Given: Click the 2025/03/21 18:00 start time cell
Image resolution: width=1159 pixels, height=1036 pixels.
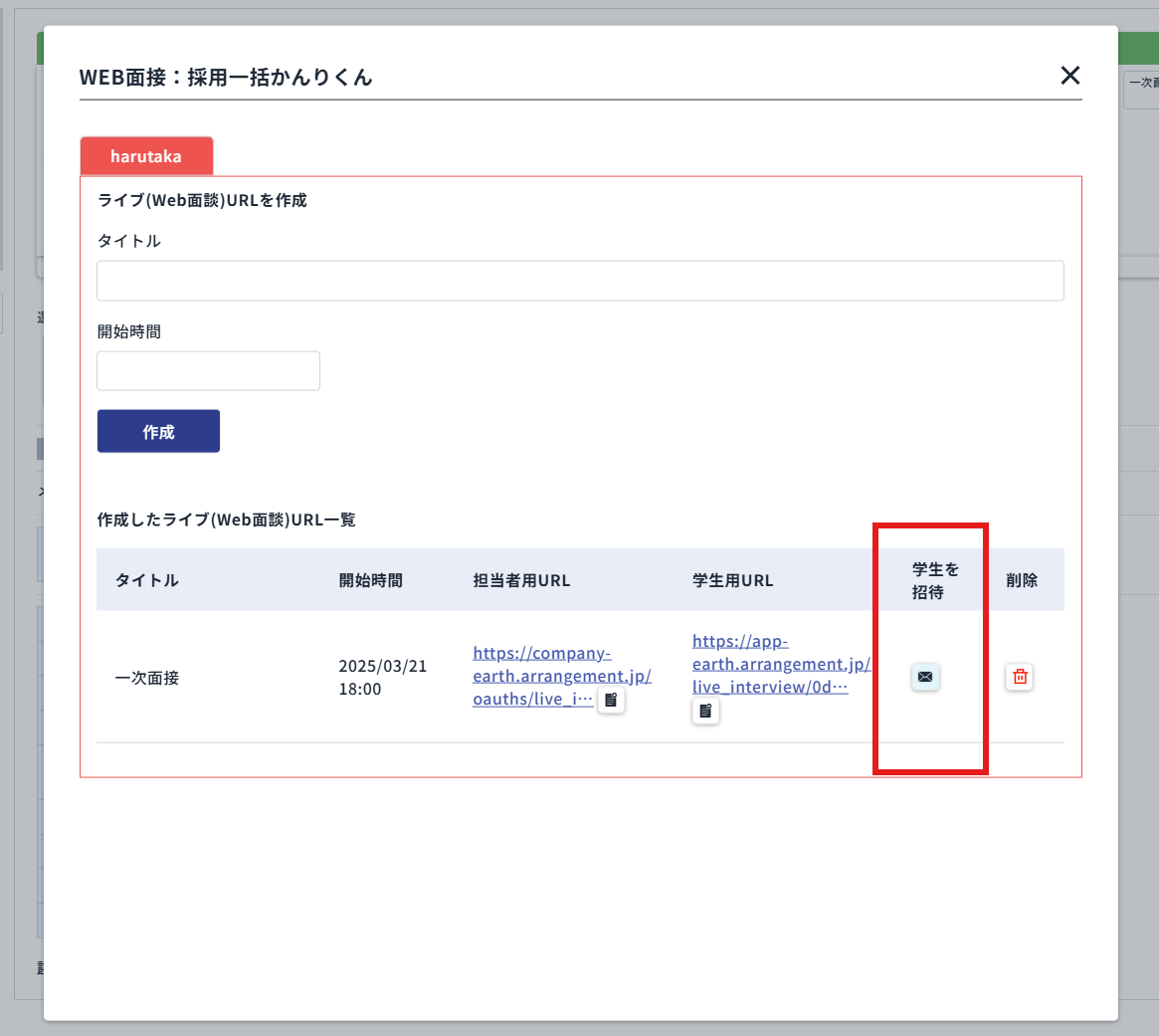Looking at the screenshot, I should pos(382,678).
